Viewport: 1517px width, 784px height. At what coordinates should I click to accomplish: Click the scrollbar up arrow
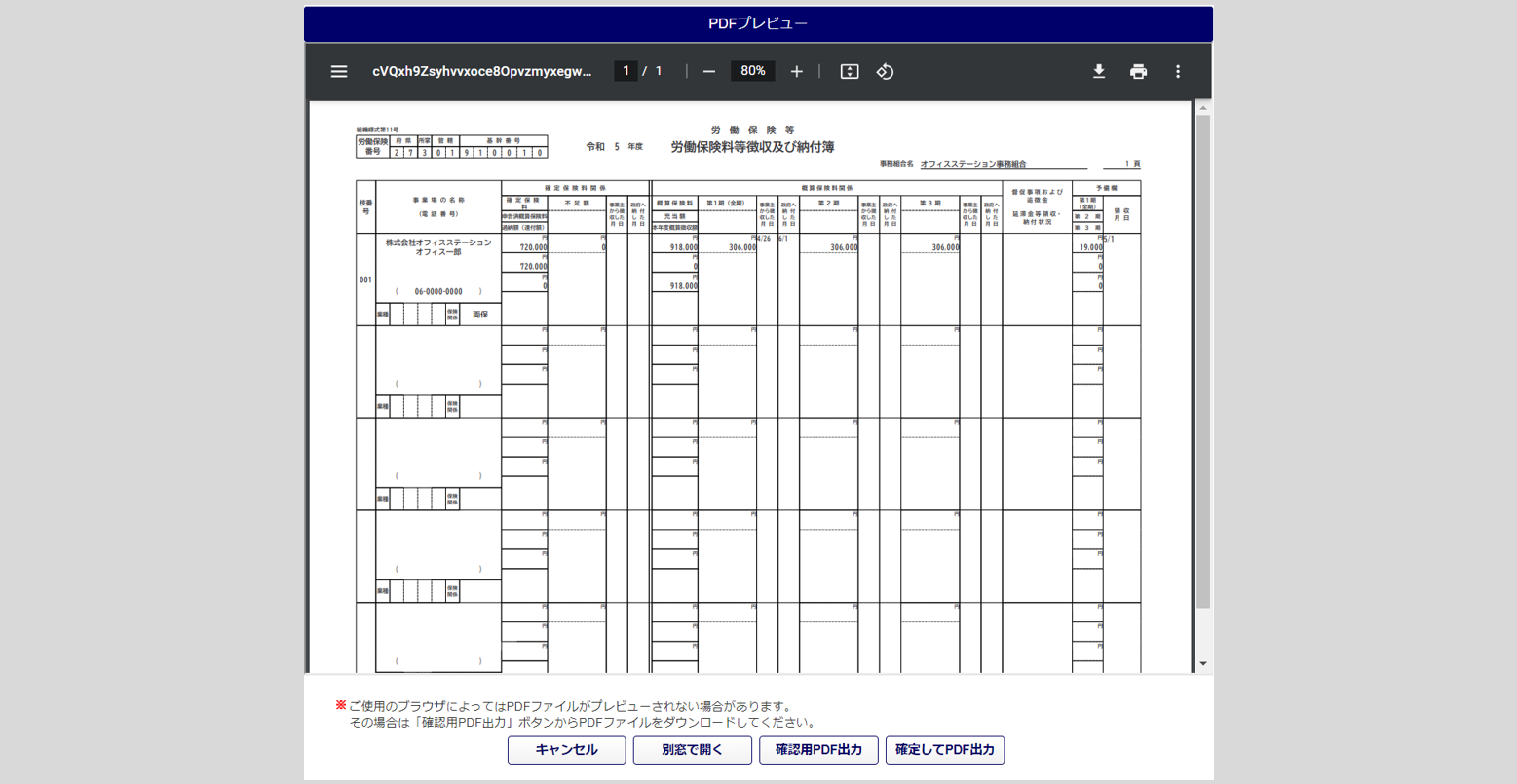point(1203,108)
